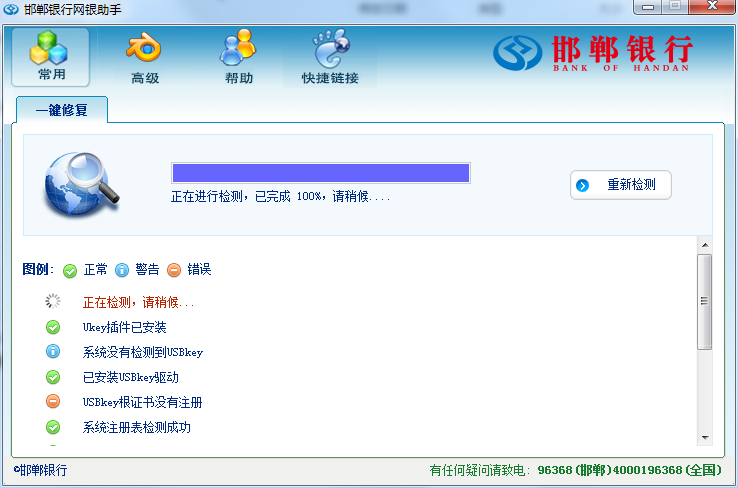Select the USBkey根证书没有注册 result row
738x488 pixels.
142,402
